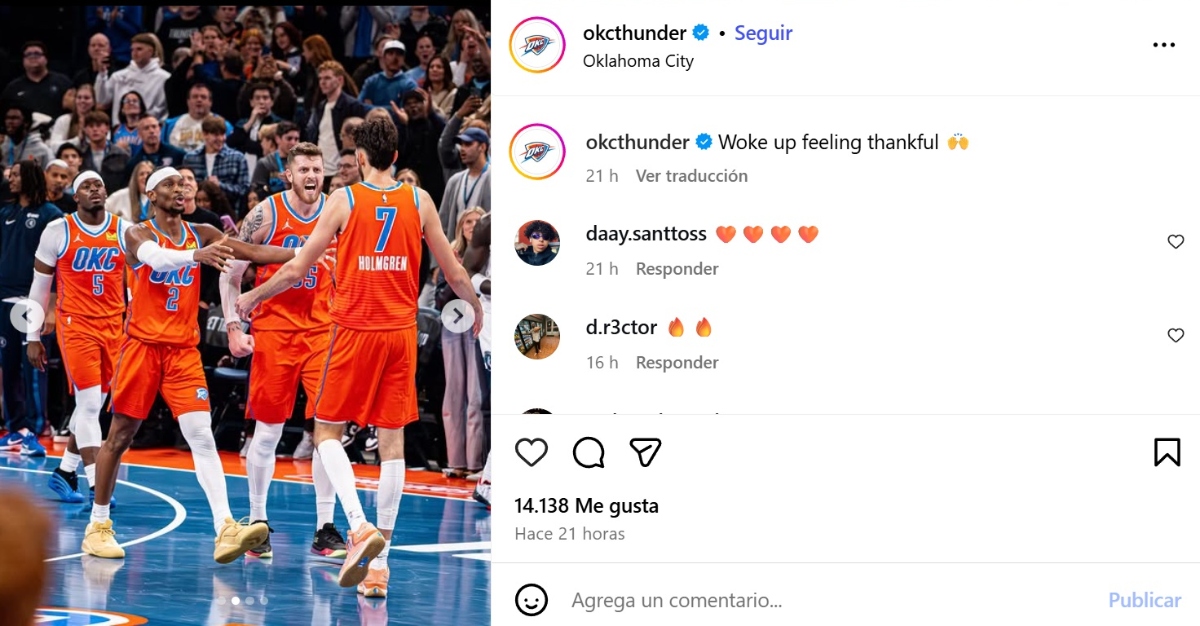Follow okcthunder with the Seguir link
Image resolution: width=1200 pixels, height=626 pixels.
click(x=763, y=33)
